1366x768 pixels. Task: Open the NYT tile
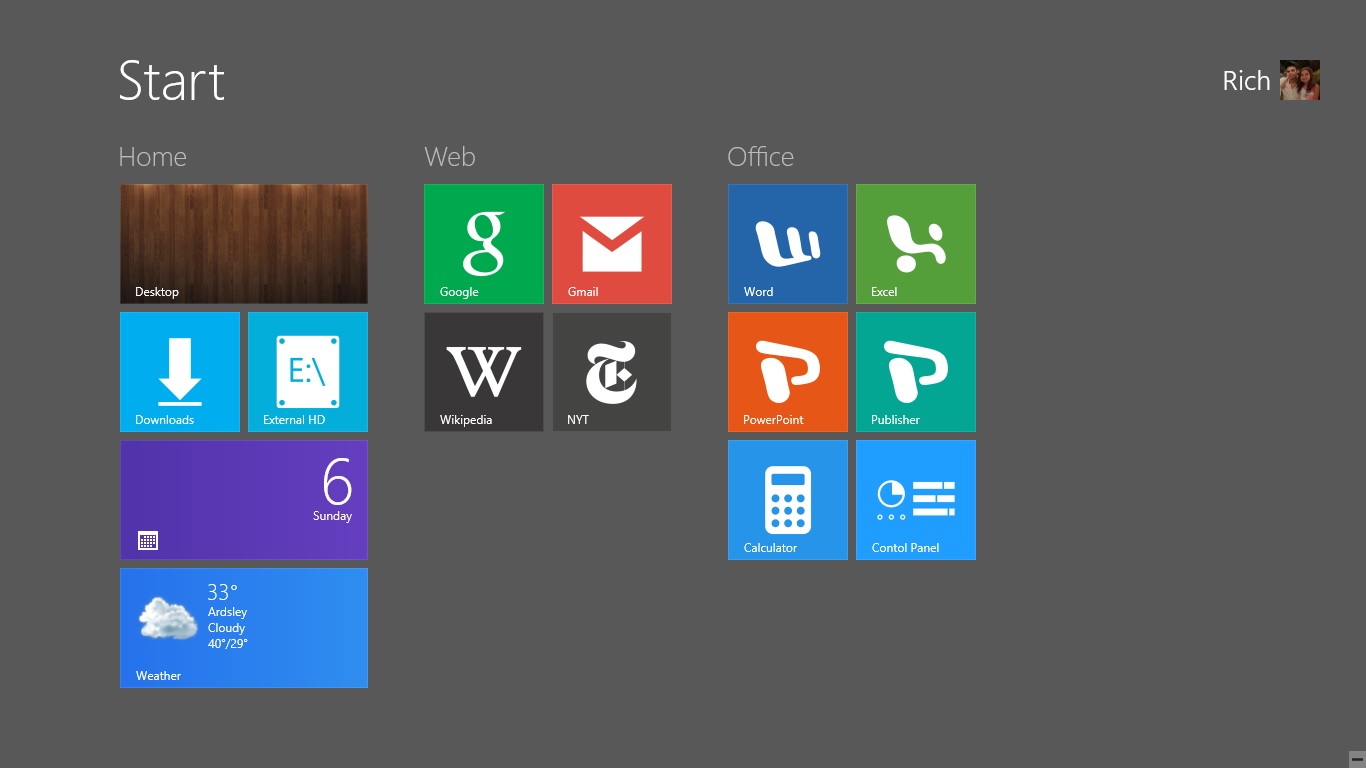612,372
